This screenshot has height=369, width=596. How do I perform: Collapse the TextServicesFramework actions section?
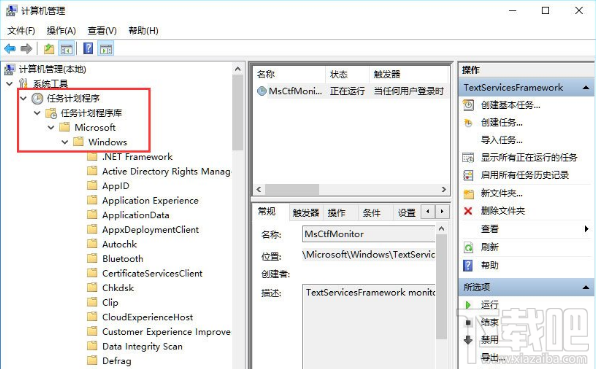(586, 88)
